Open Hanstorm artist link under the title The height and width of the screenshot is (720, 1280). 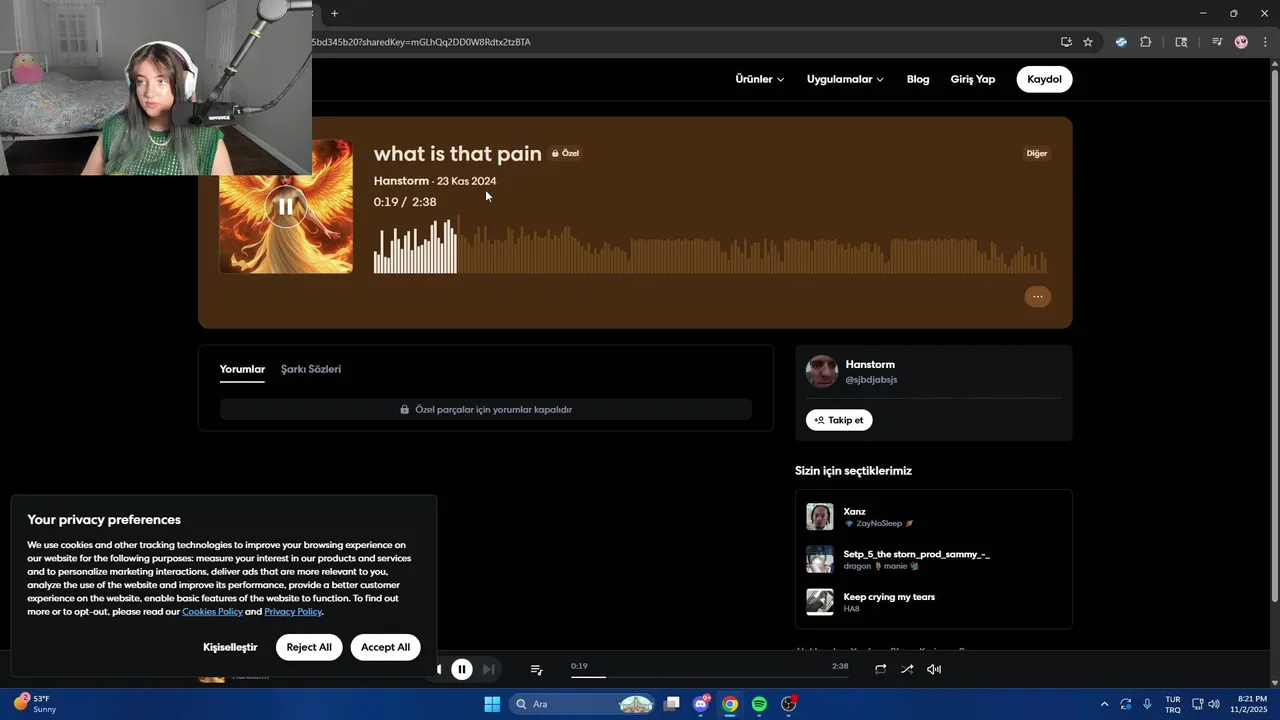coord(401,181)
